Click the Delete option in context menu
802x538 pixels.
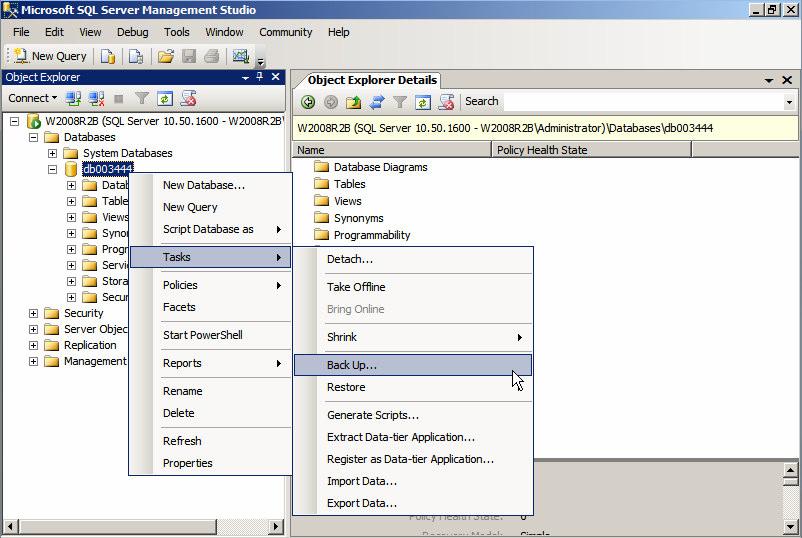210,413
